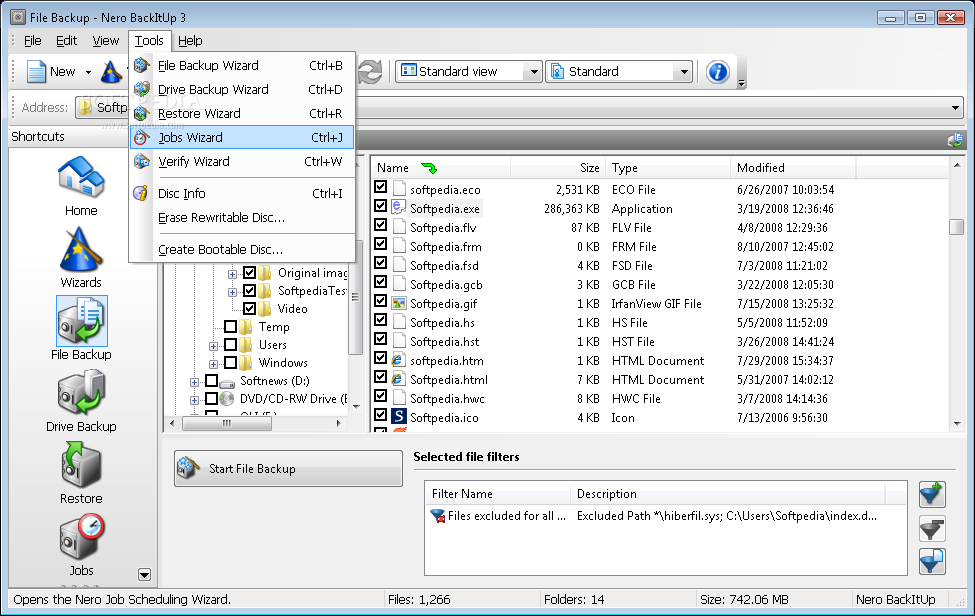The width and height of the screenshot is (975, 616).
Task: Uncheck the Softpedia.flv checkbox
Action: 381,224
